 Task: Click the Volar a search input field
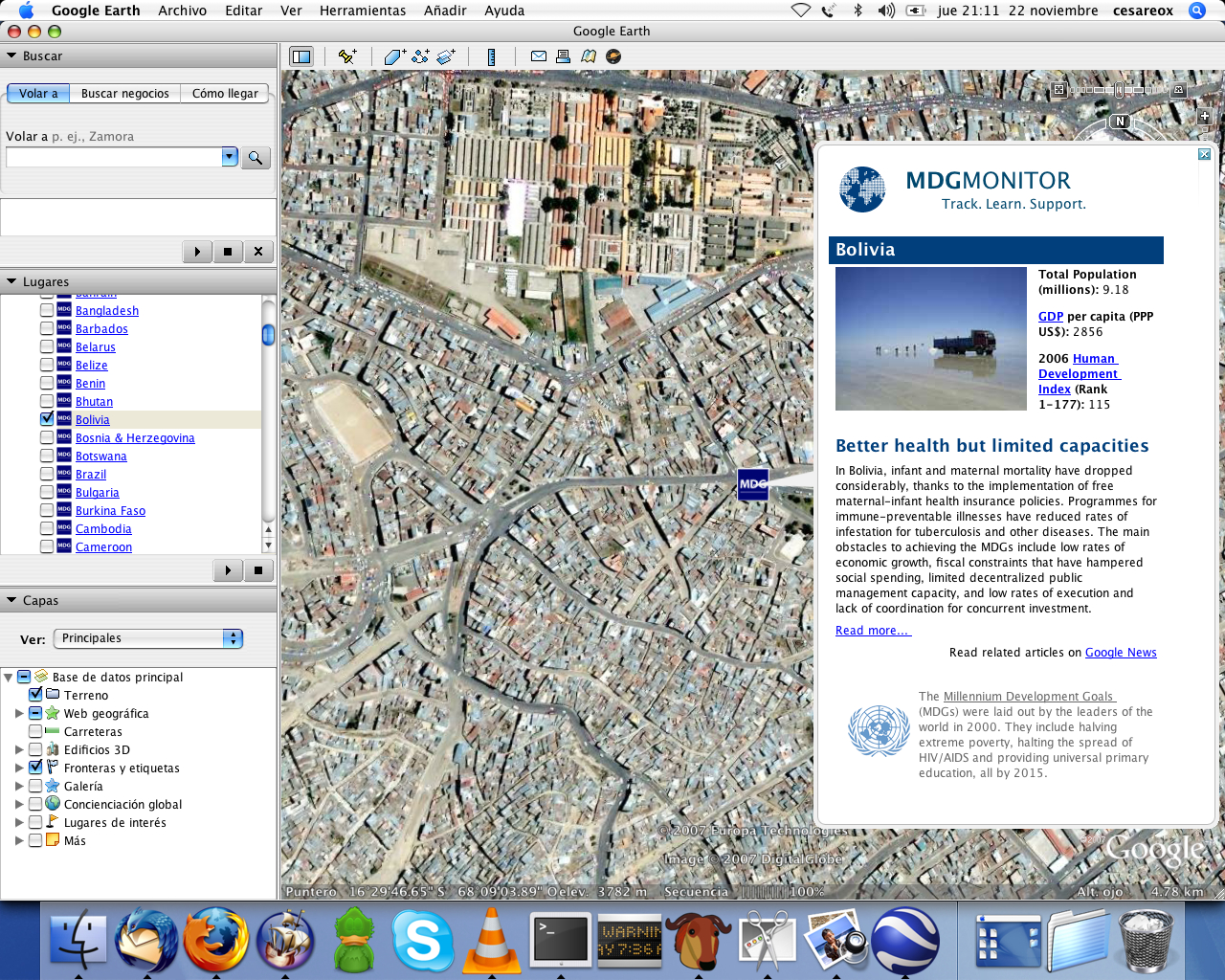click(x=114, y=157)
